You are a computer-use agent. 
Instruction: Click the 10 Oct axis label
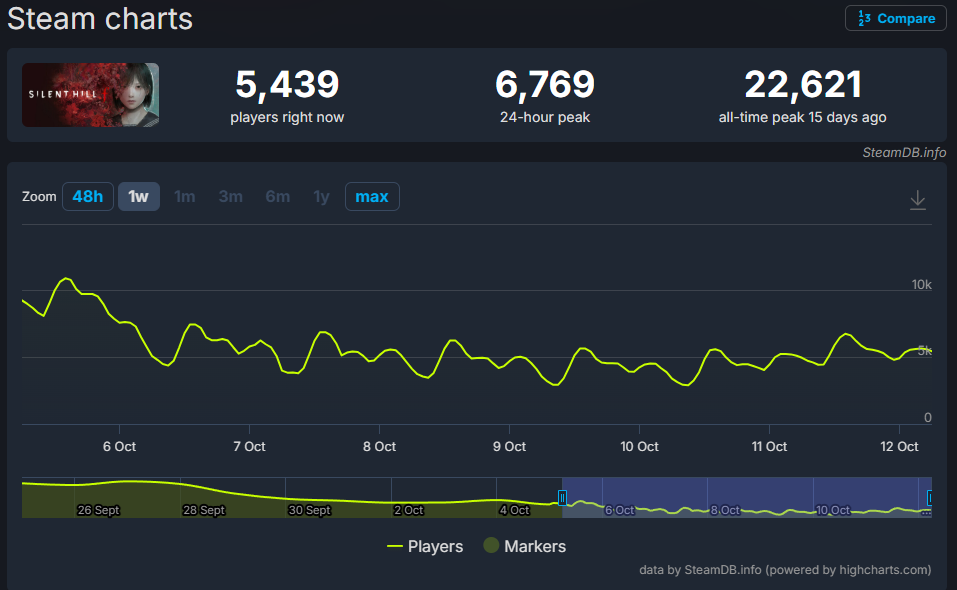(x=639, y=447)
